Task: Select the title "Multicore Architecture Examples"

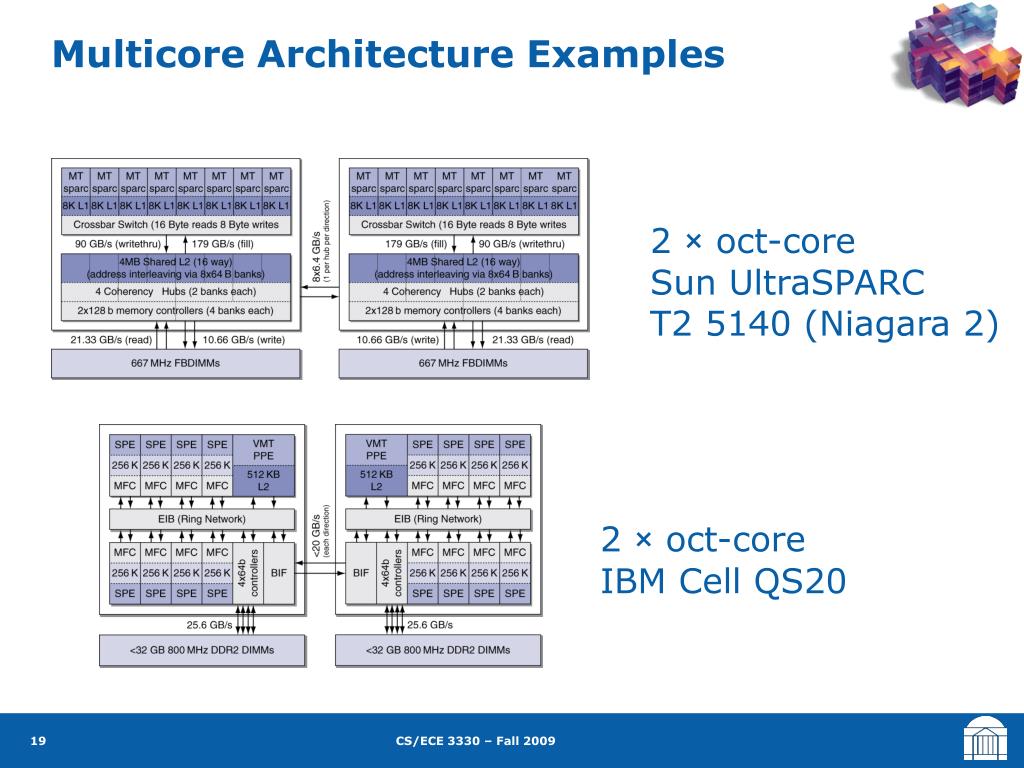Action: click(388, 54)
